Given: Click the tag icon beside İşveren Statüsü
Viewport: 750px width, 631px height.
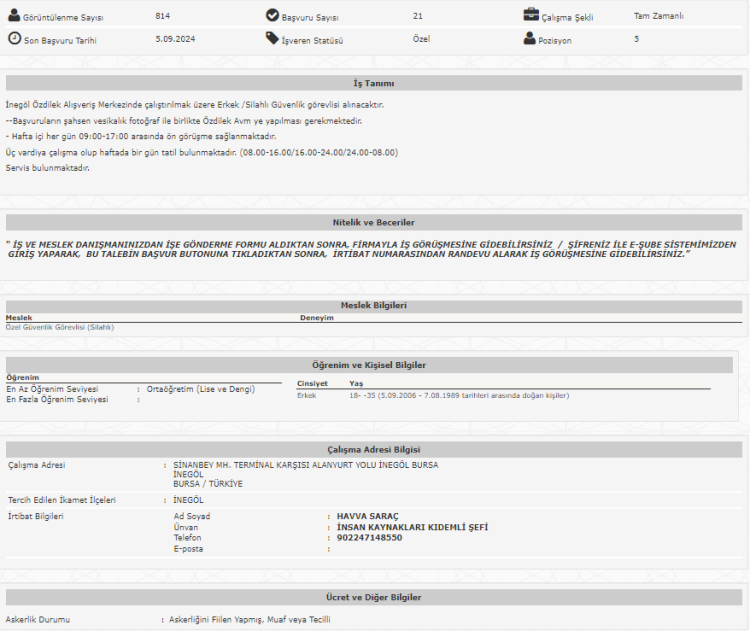Looking at the screenshot, I should click(272, 38).
